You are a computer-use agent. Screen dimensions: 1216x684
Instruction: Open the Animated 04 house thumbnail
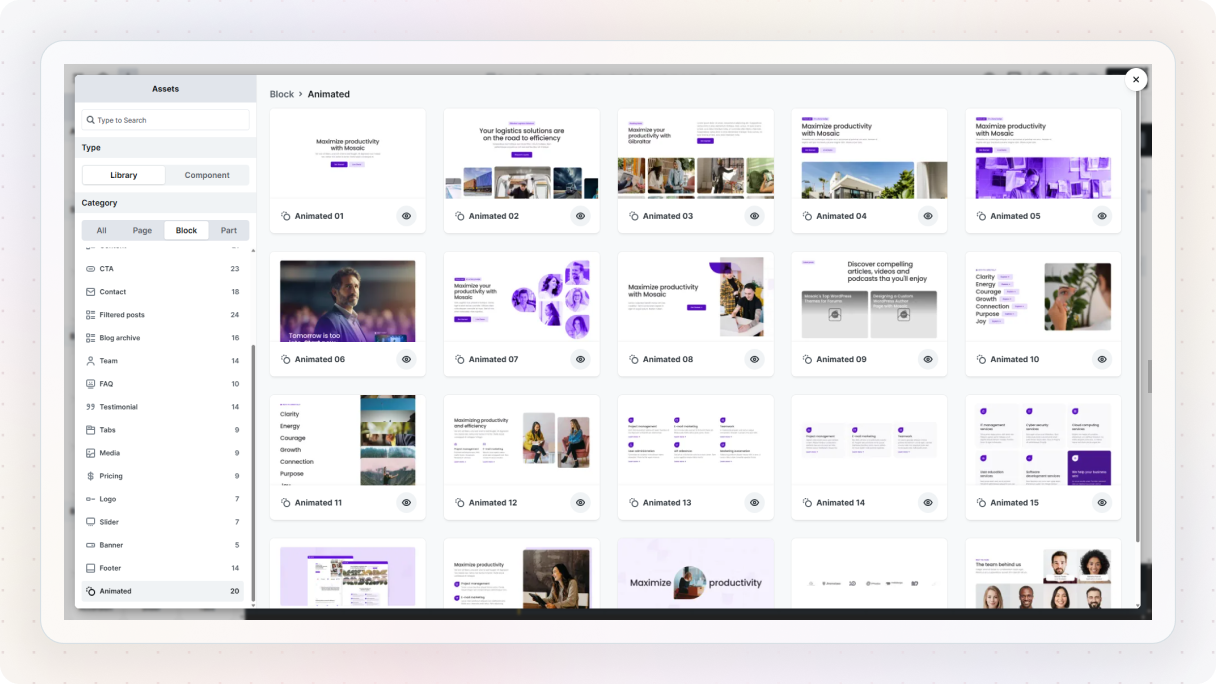869,154
